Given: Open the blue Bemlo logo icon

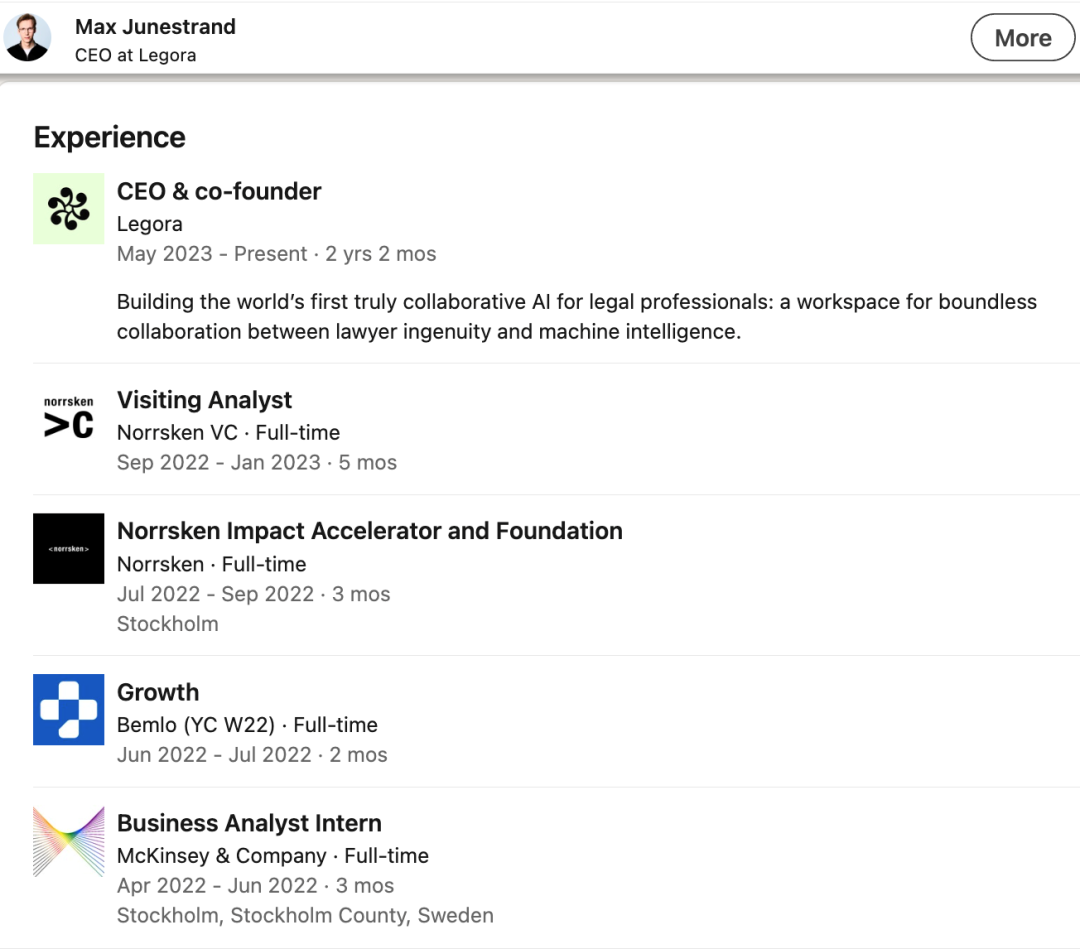Looking at the screenshot, I should [x=69, y=709].
